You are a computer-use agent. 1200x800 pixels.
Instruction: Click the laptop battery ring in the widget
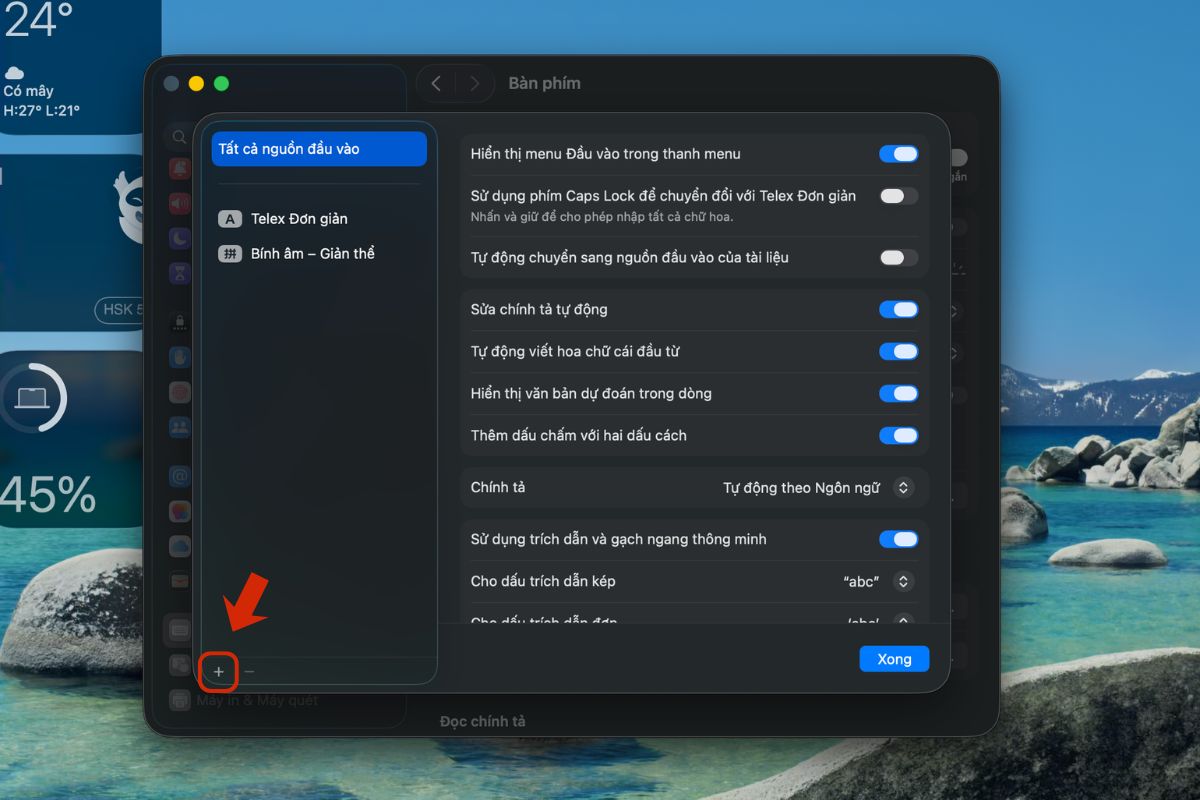coord(34,398)
